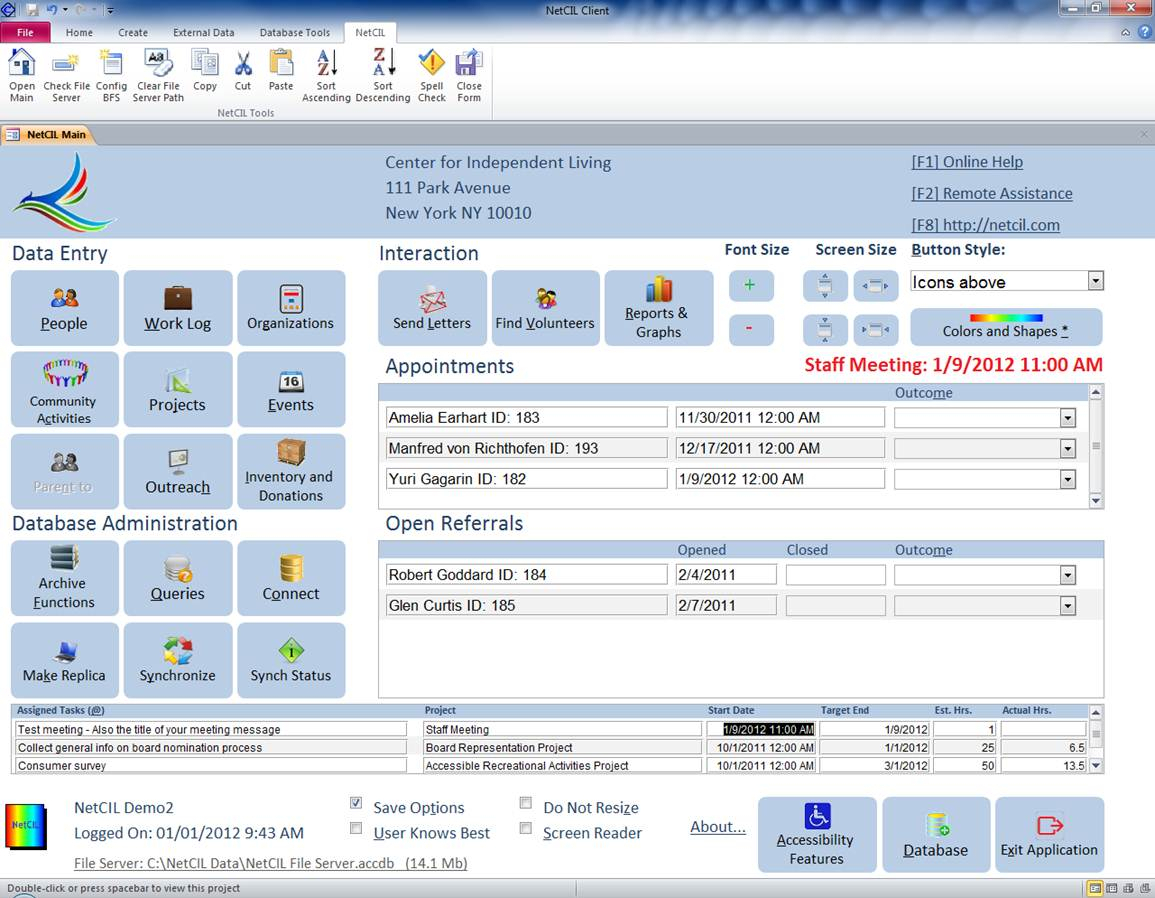Click the Synchronize icon

click(177, 659)
